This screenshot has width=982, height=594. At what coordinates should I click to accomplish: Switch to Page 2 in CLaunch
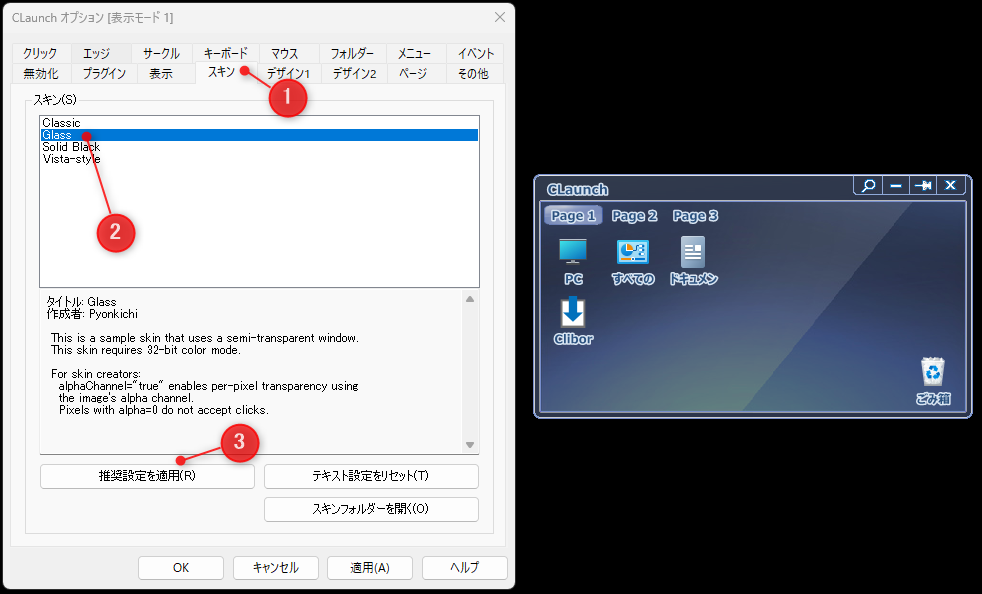(x=634, y=216)
